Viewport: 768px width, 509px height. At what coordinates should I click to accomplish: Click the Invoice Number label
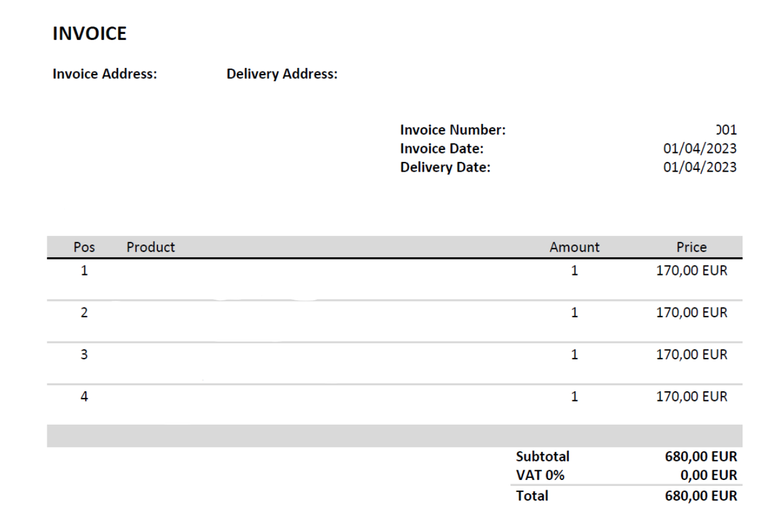pos(453,130)
